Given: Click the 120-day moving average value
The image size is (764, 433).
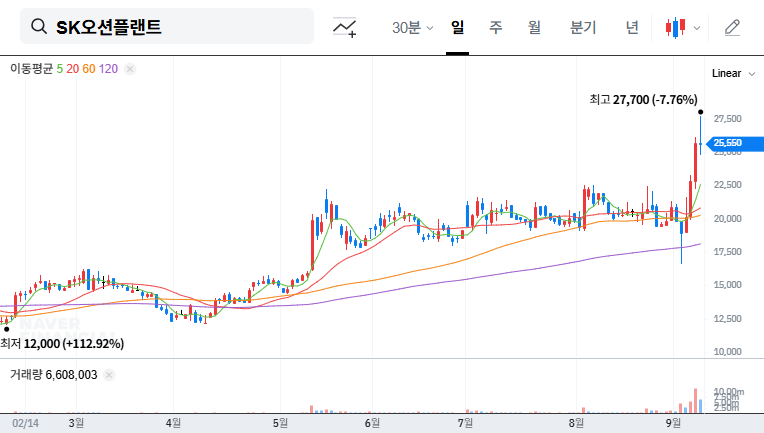Looking at the screenshot, I should 108,69.
